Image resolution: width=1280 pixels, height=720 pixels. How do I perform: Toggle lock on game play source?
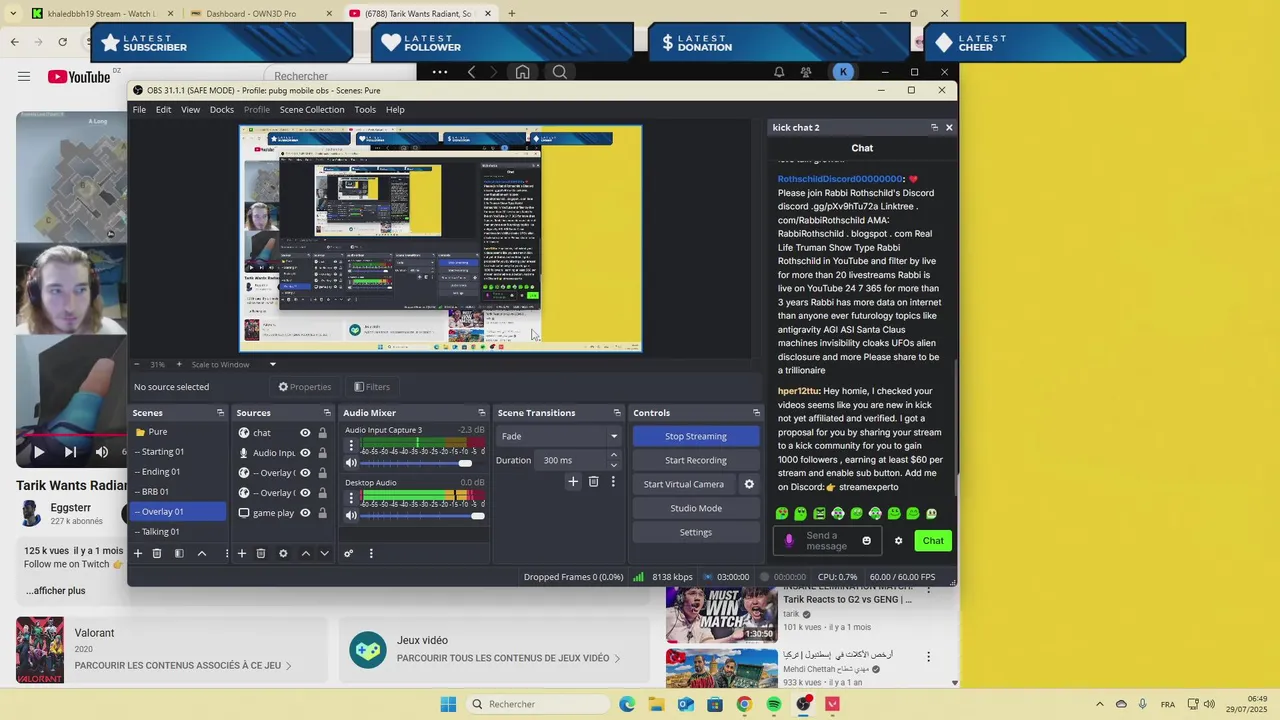pos(322,513)
